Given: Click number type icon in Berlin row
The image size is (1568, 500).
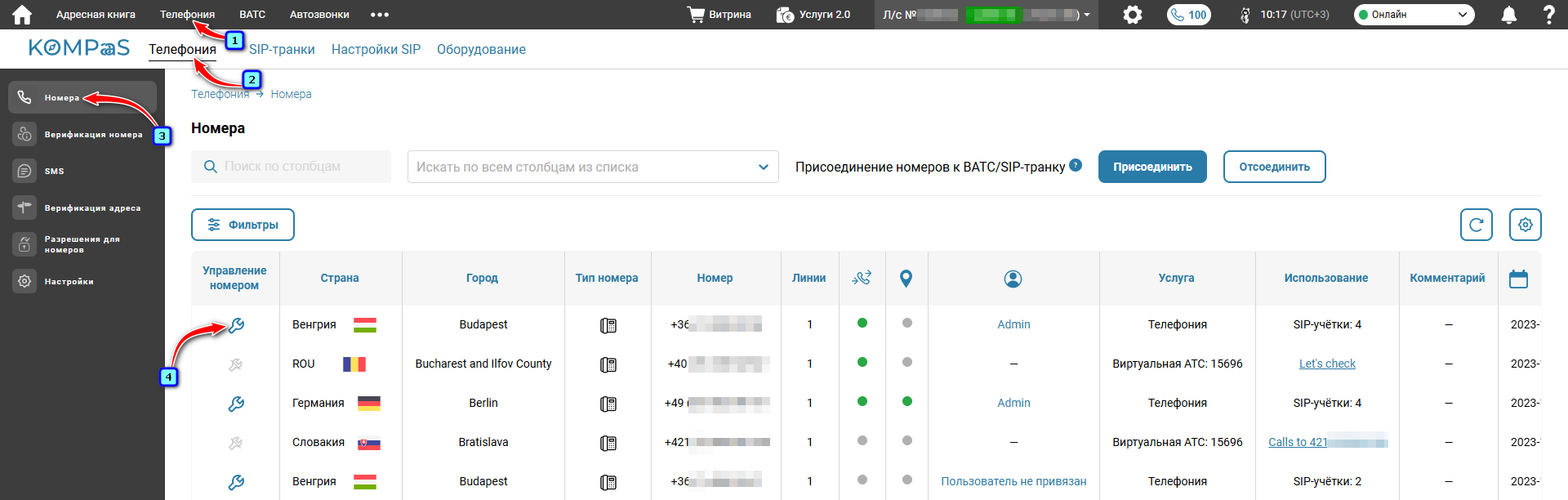Looking at the screenshot, I should point(608,404).
